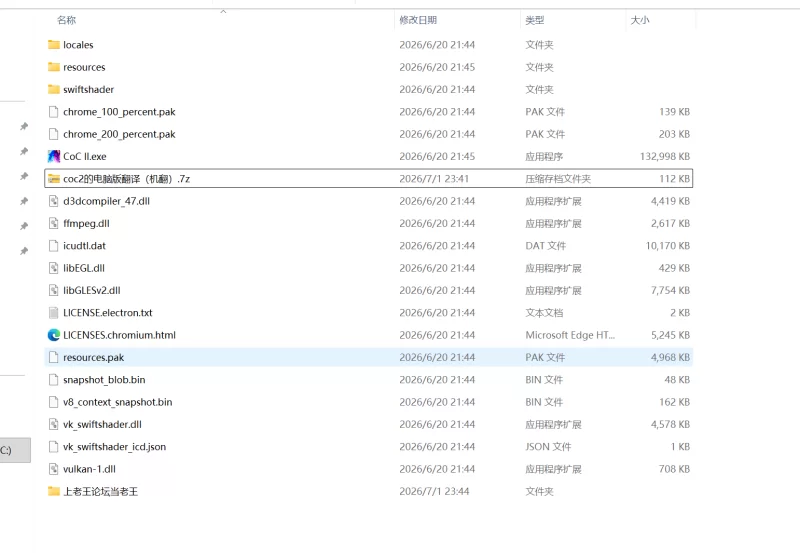Select the libEGL.dll file name
This screenshot has height=553, width=800.
click(84, 268)
